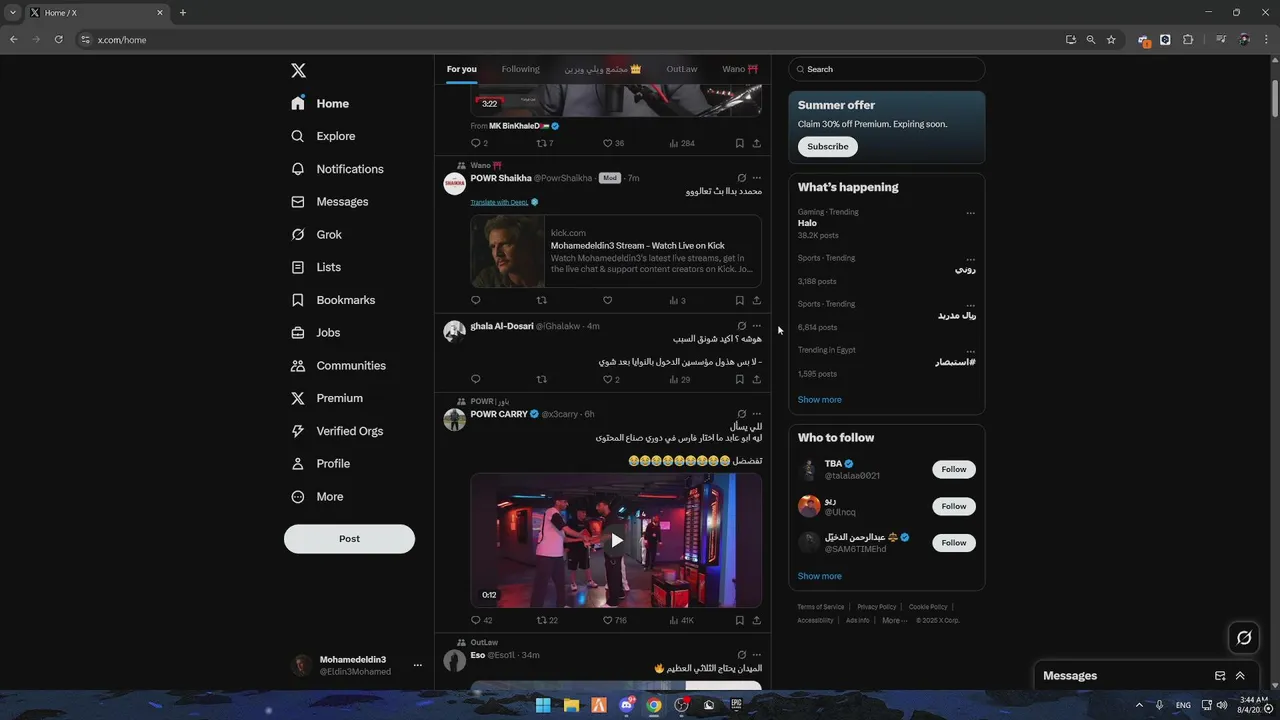Switch to the OutLaw tab

pos(682,69)
